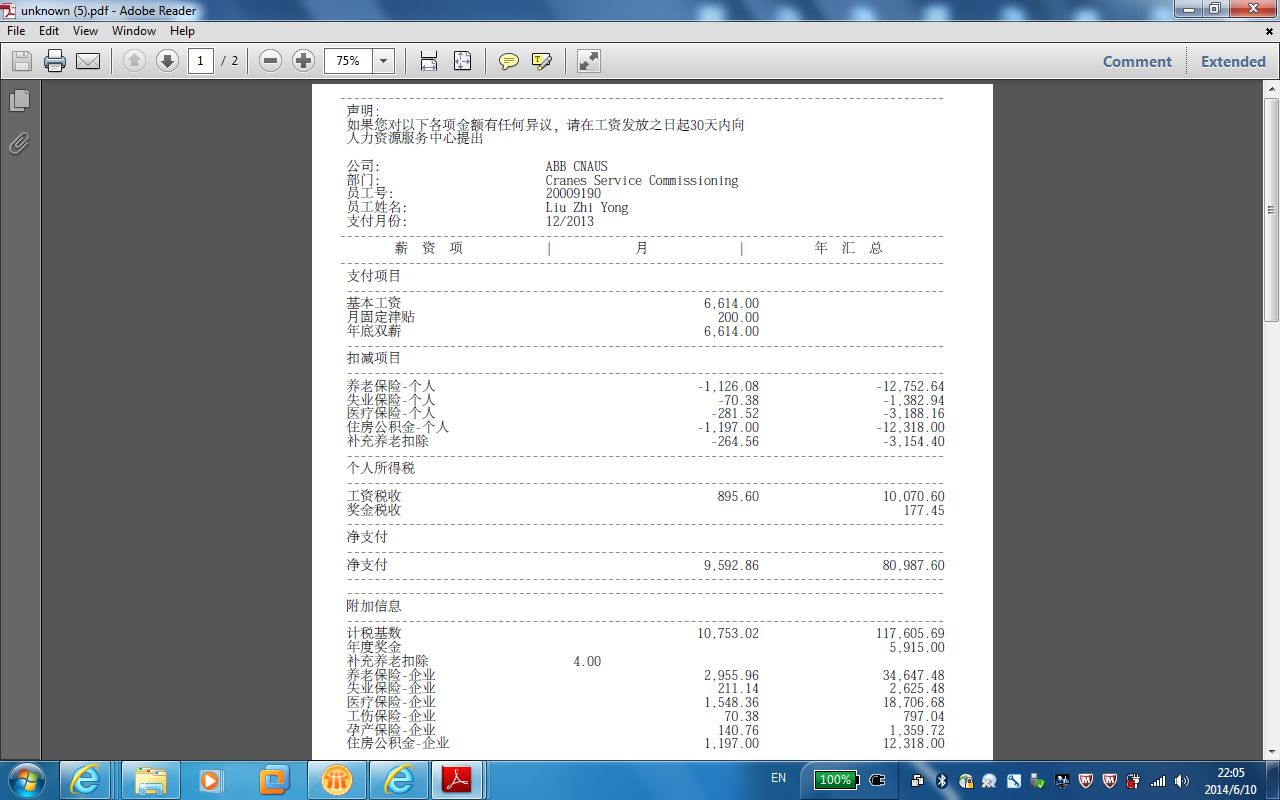The image size is (1280, 800).
Task: Open the File menu
Action: click(16, 31)
